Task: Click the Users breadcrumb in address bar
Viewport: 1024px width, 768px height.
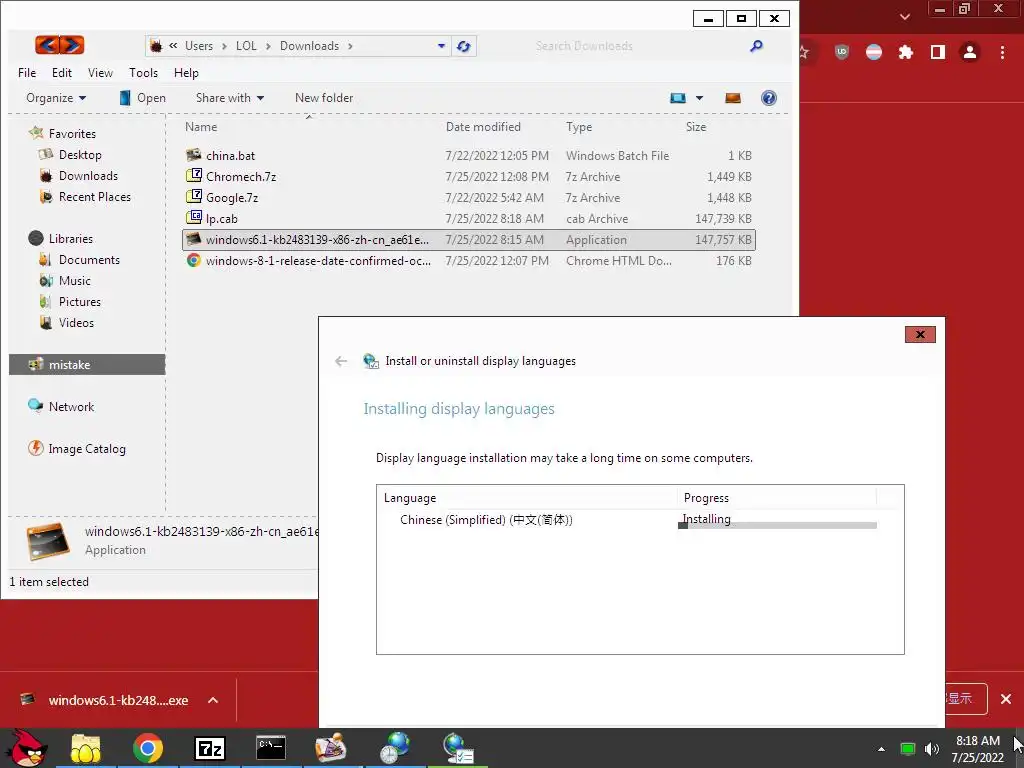Action: pos(199,46)
